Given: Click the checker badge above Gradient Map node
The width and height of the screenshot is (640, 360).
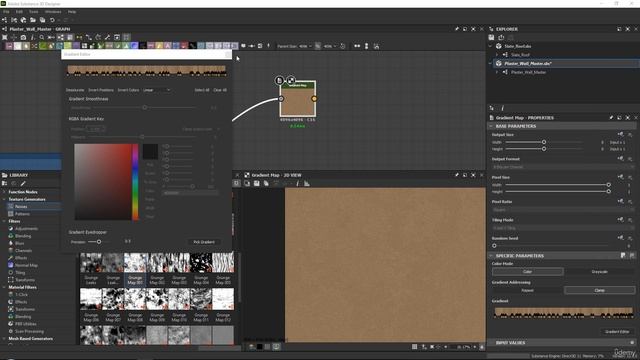Looking at the screenshot, I should tap(291, 80).
